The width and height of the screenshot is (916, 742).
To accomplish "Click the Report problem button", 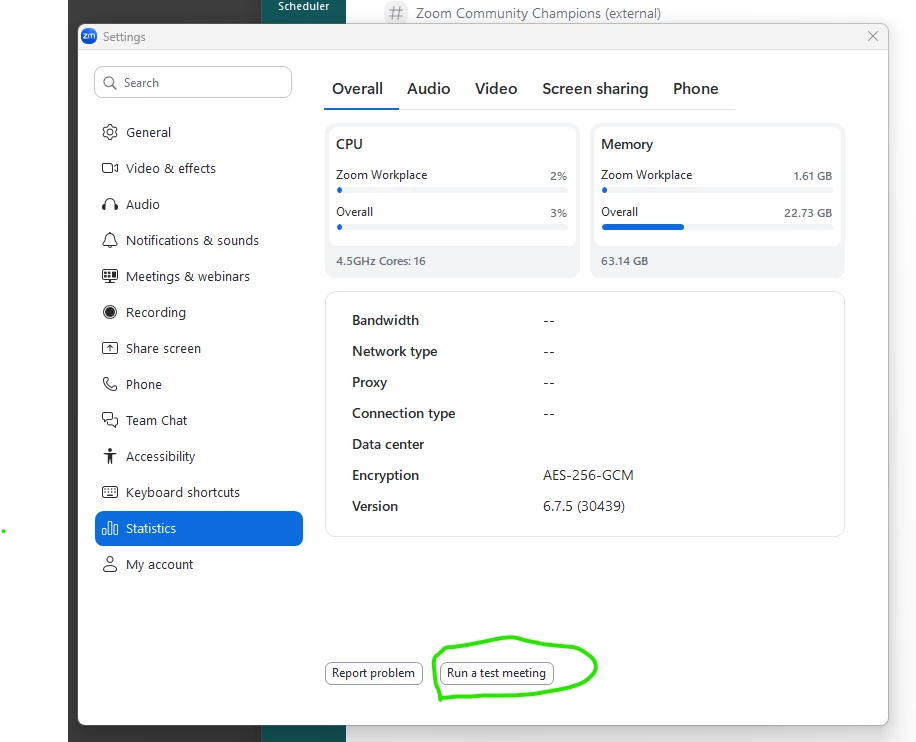I will click(374, 673).
